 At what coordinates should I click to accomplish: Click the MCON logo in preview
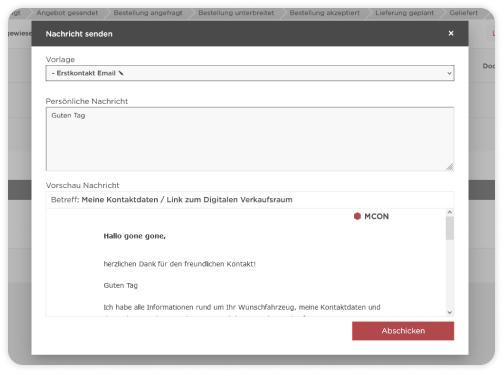tap(371, 216)
